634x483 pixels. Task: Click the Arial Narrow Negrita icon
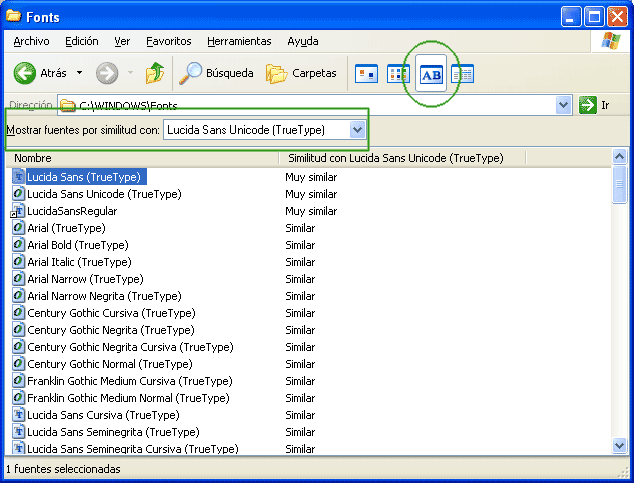19,295
